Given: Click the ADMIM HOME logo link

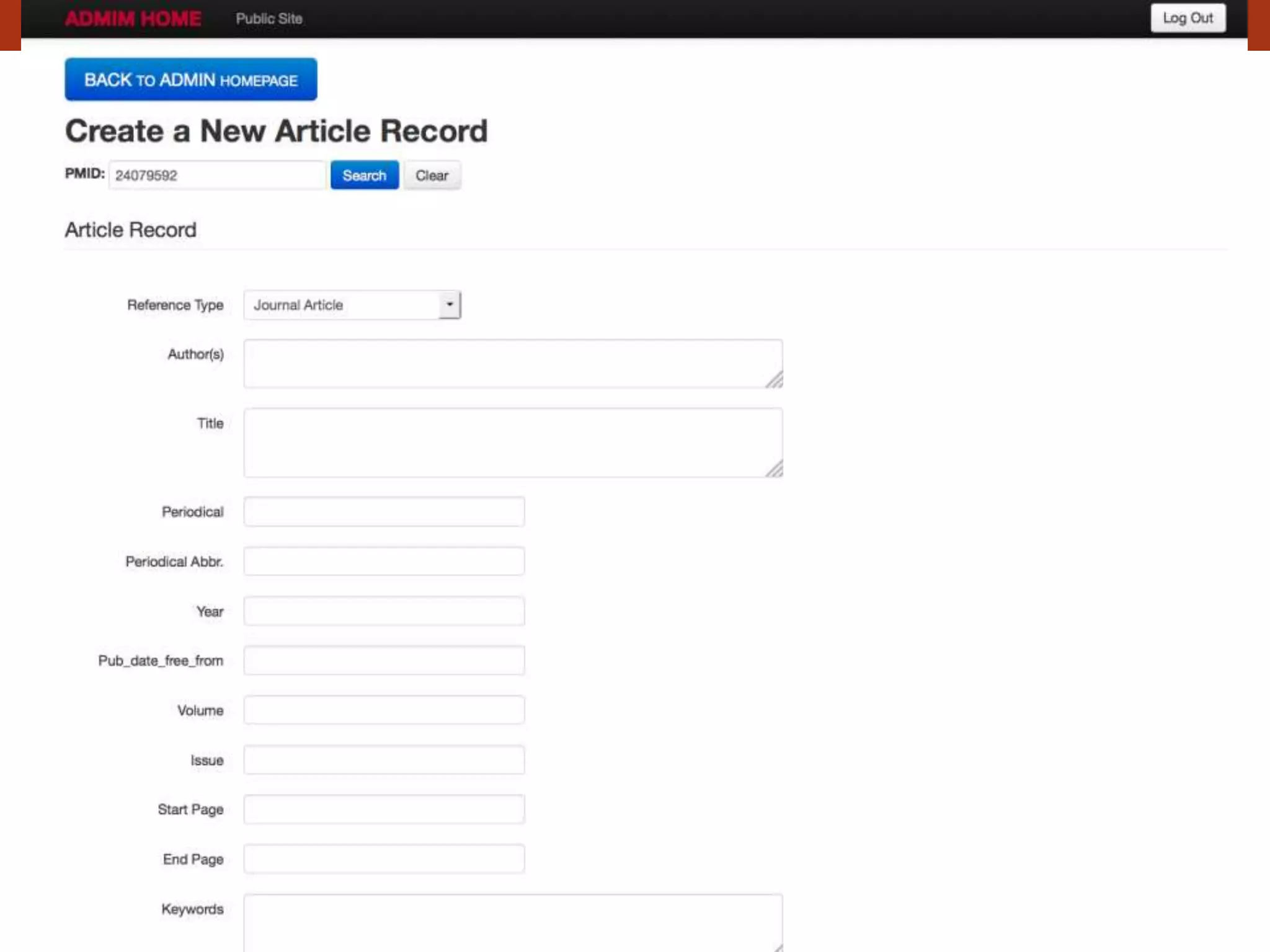Looking at the screenshot, I should pyautogui.click(x=133, y=19).
